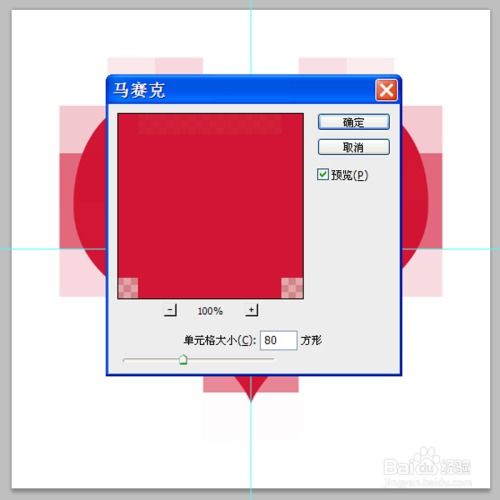Click the 100% preview zoom label
Image resolution: width=500 pixels, height=500 pixels.
pyautogui.click(x=210, y=311)
